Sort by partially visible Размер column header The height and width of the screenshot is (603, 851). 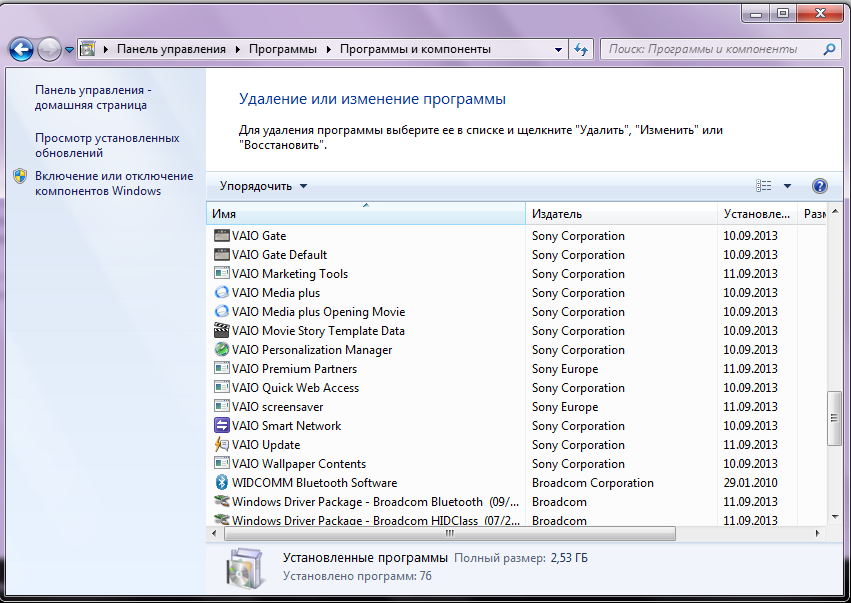(812, 213)
